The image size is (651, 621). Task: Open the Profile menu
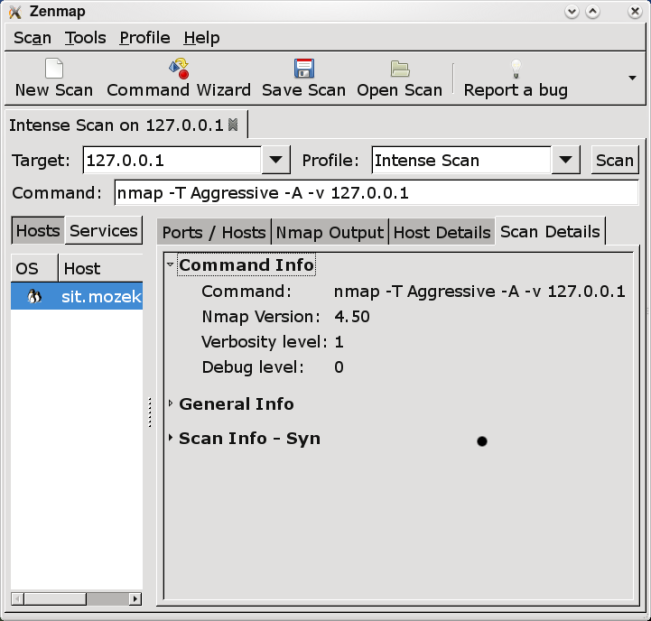145,38
